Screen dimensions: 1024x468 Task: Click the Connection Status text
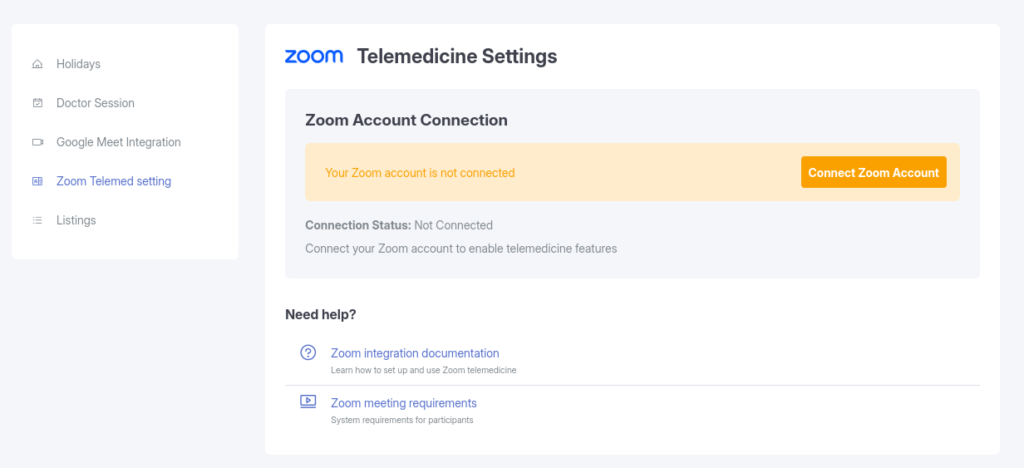399,225
